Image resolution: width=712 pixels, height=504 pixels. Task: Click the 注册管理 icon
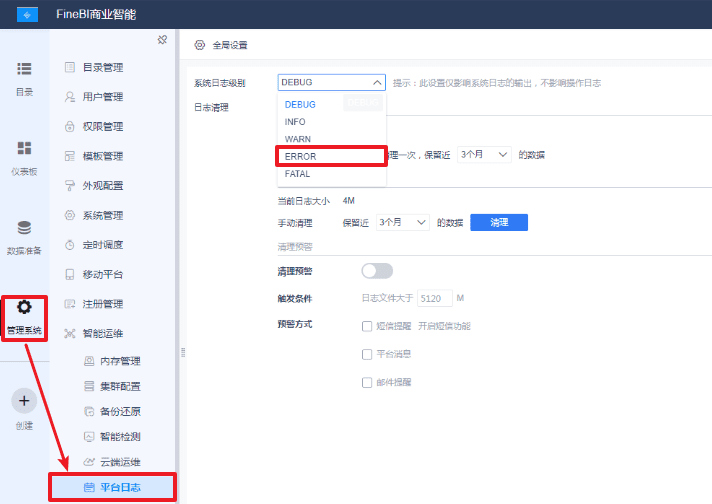69,304
